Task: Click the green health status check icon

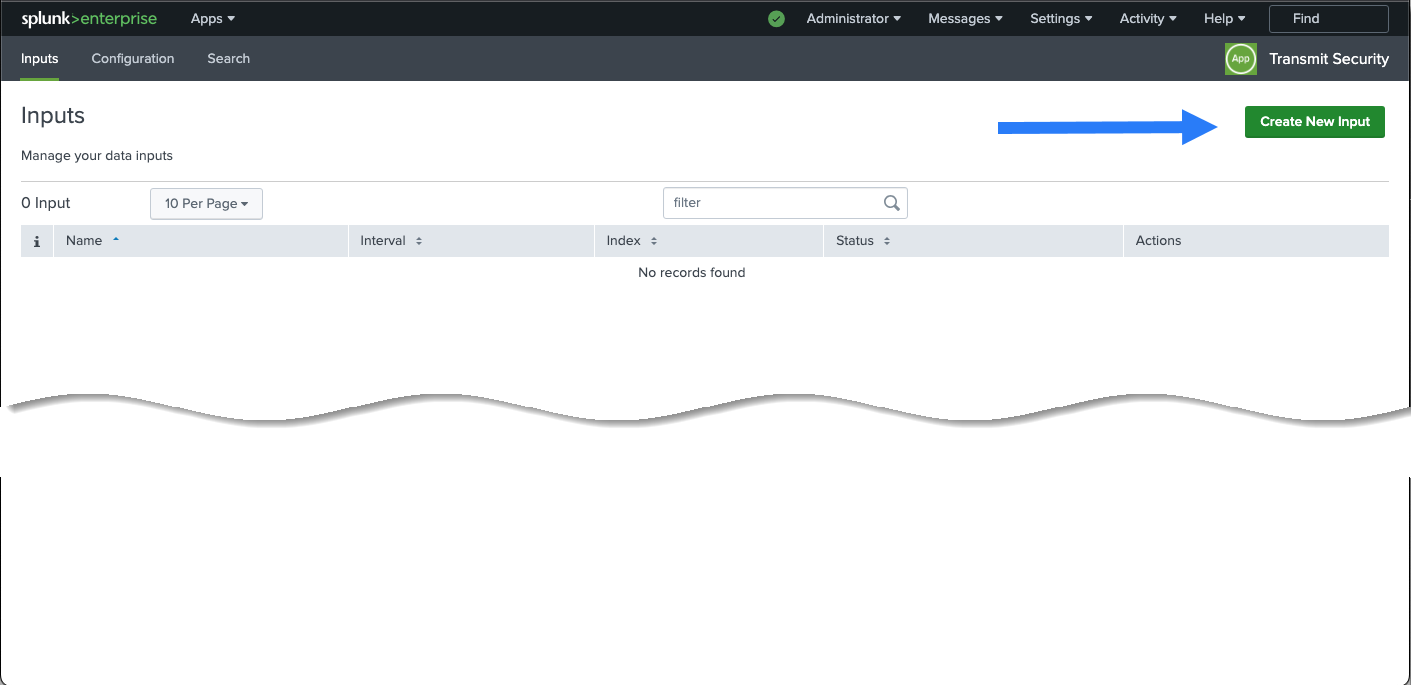Action: (776, 19)
